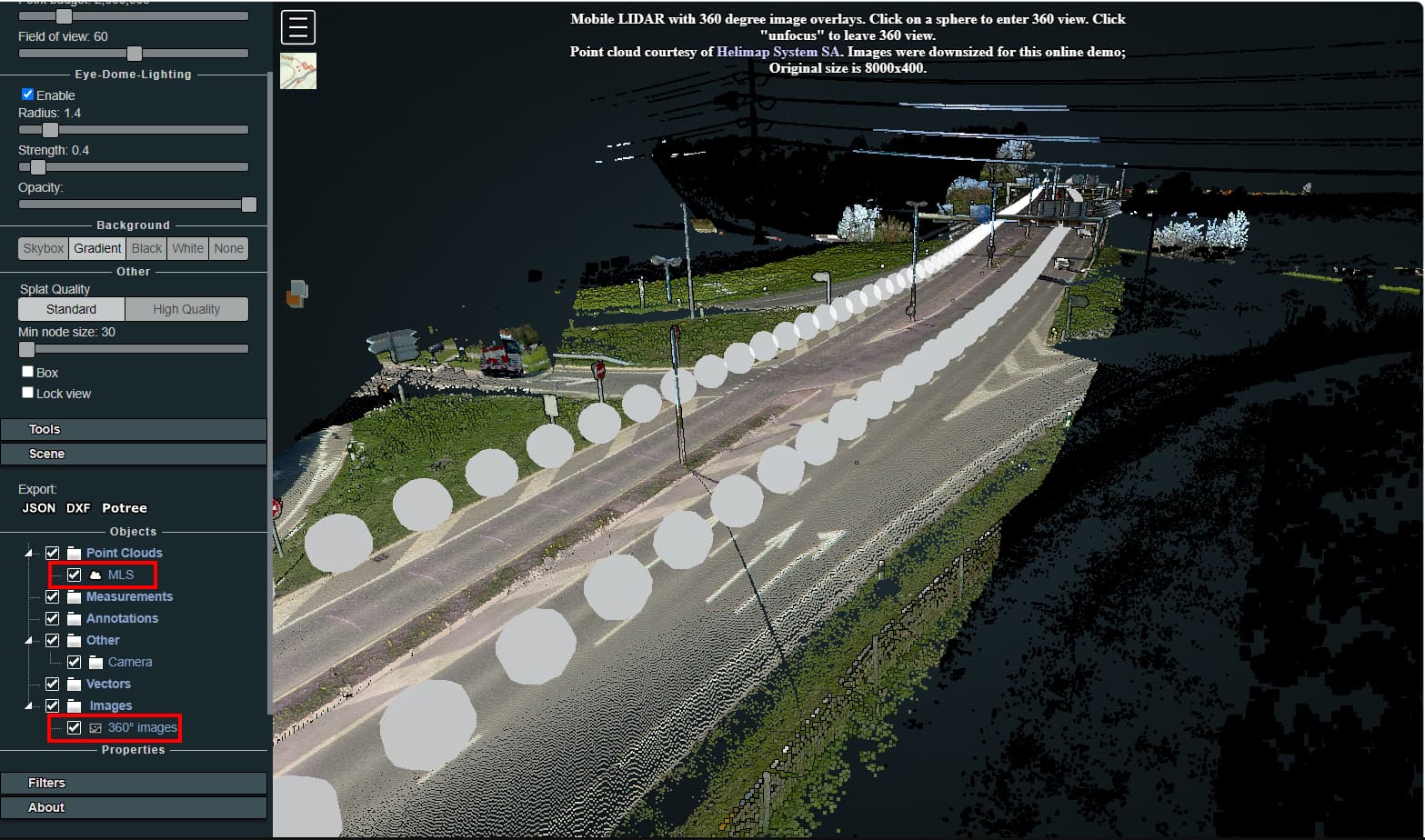Image resolution: width=1425 pixels, height=840 pixels.
Task: Click the Point Clouds folder icon
Action: click(73, 552)
